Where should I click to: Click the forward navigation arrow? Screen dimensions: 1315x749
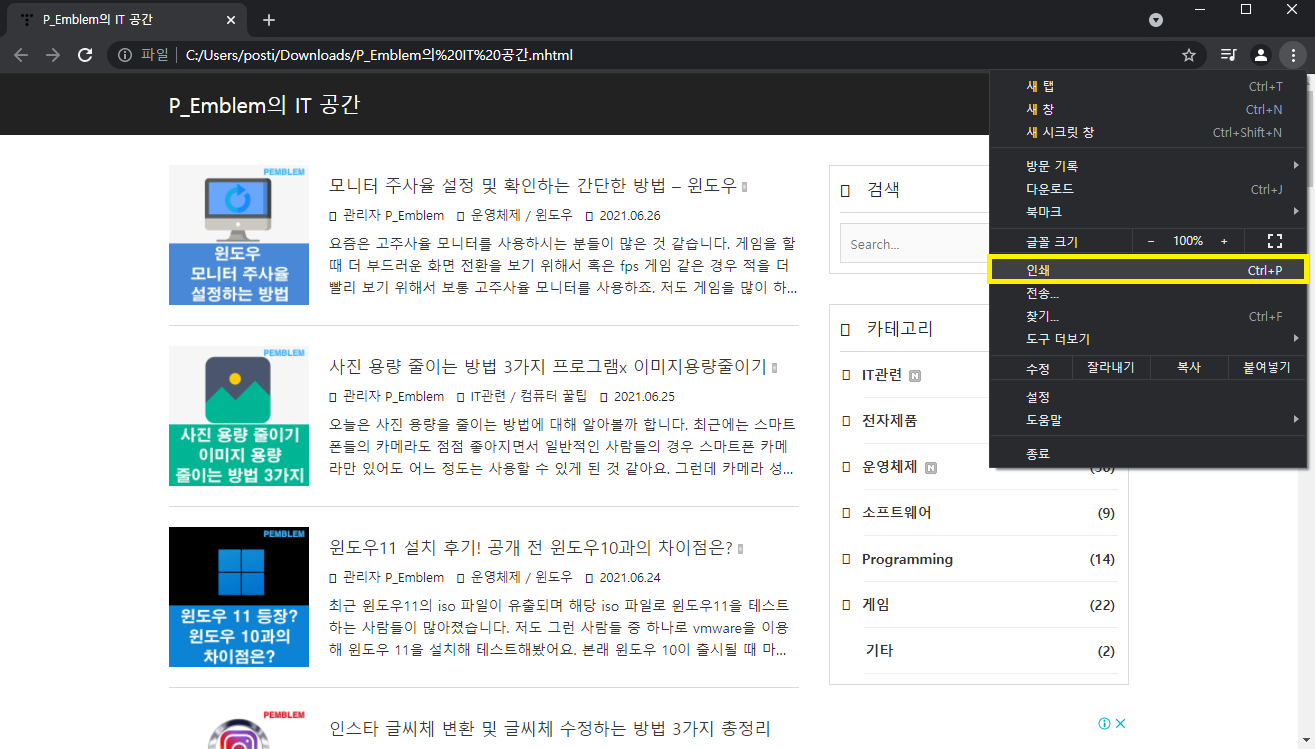(52, 55)
